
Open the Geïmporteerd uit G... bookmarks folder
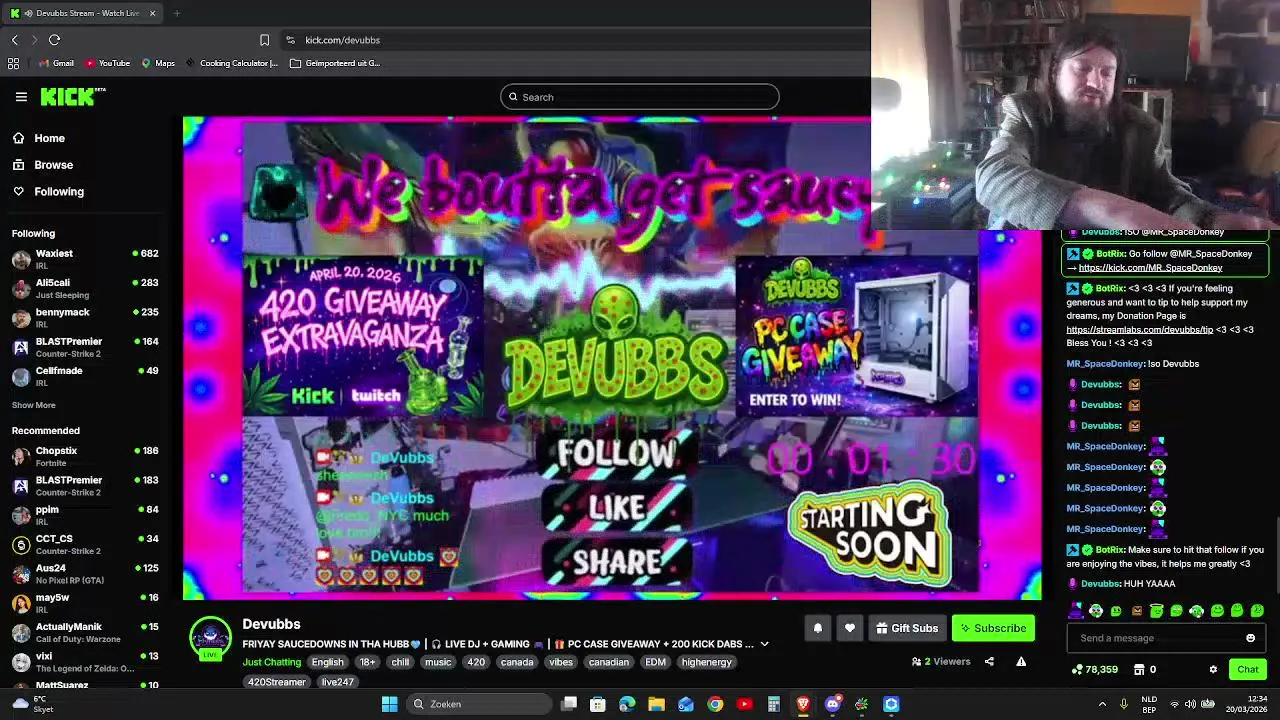[335, 63]
